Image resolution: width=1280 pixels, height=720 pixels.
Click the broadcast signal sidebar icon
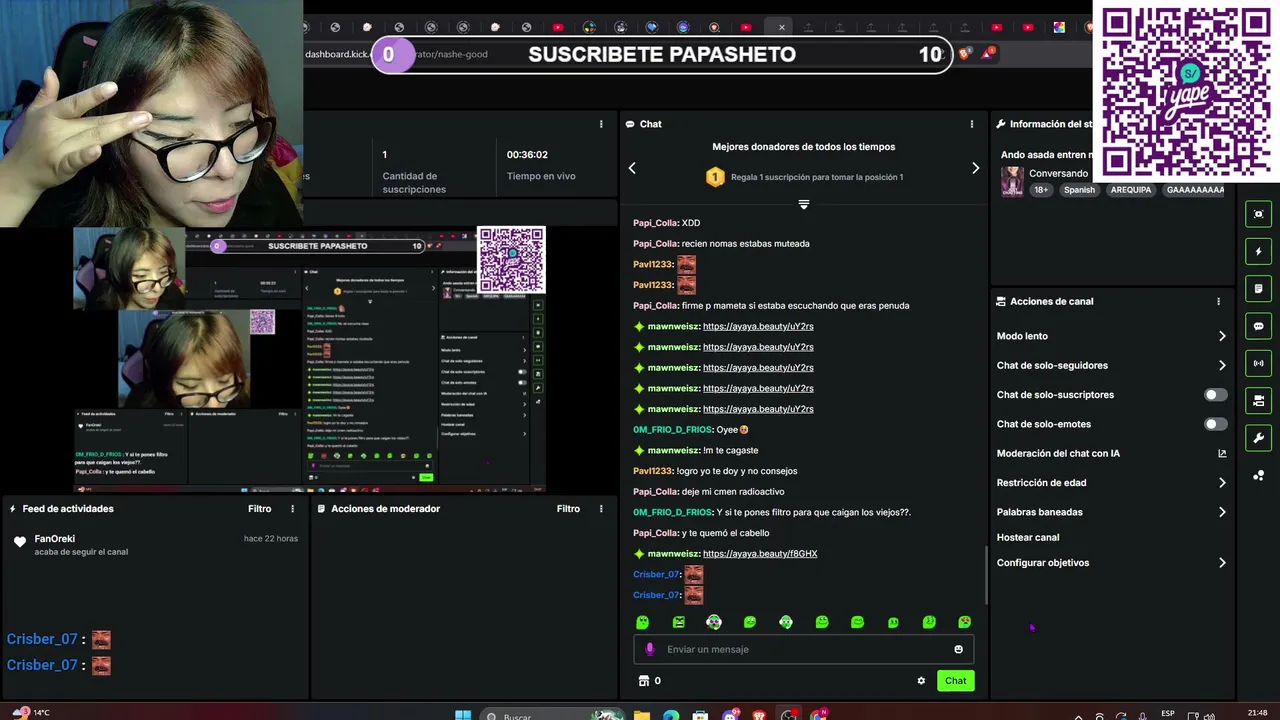pos(1258,363)
